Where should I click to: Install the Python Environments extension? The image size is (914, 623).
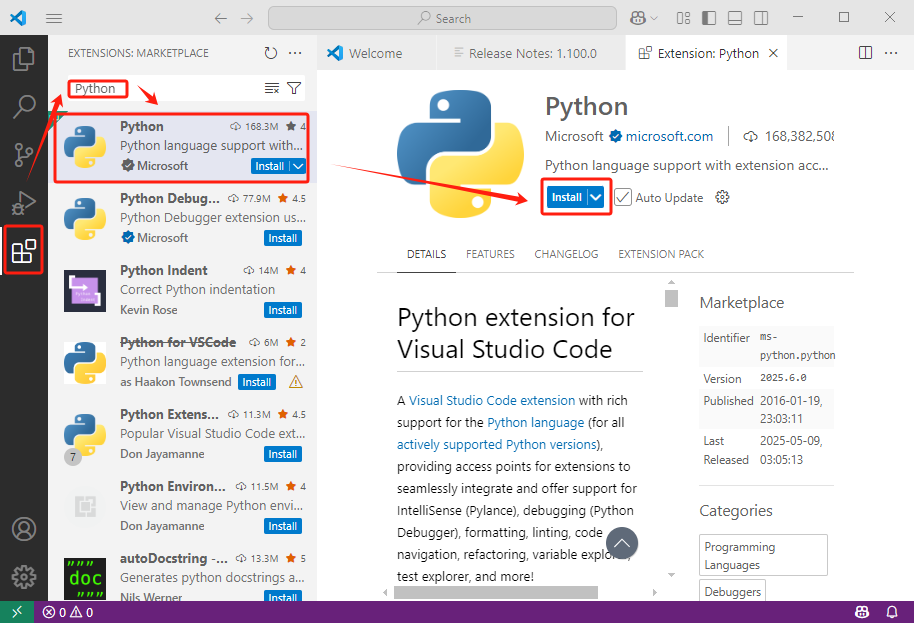[x=283, y=526]
